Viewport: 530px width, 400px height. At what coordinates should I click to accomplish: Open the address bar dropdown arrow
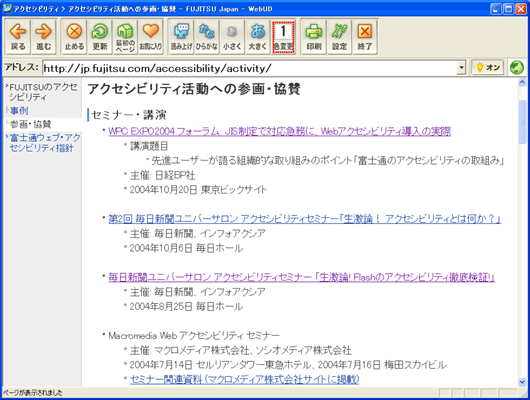coord(461,68)
